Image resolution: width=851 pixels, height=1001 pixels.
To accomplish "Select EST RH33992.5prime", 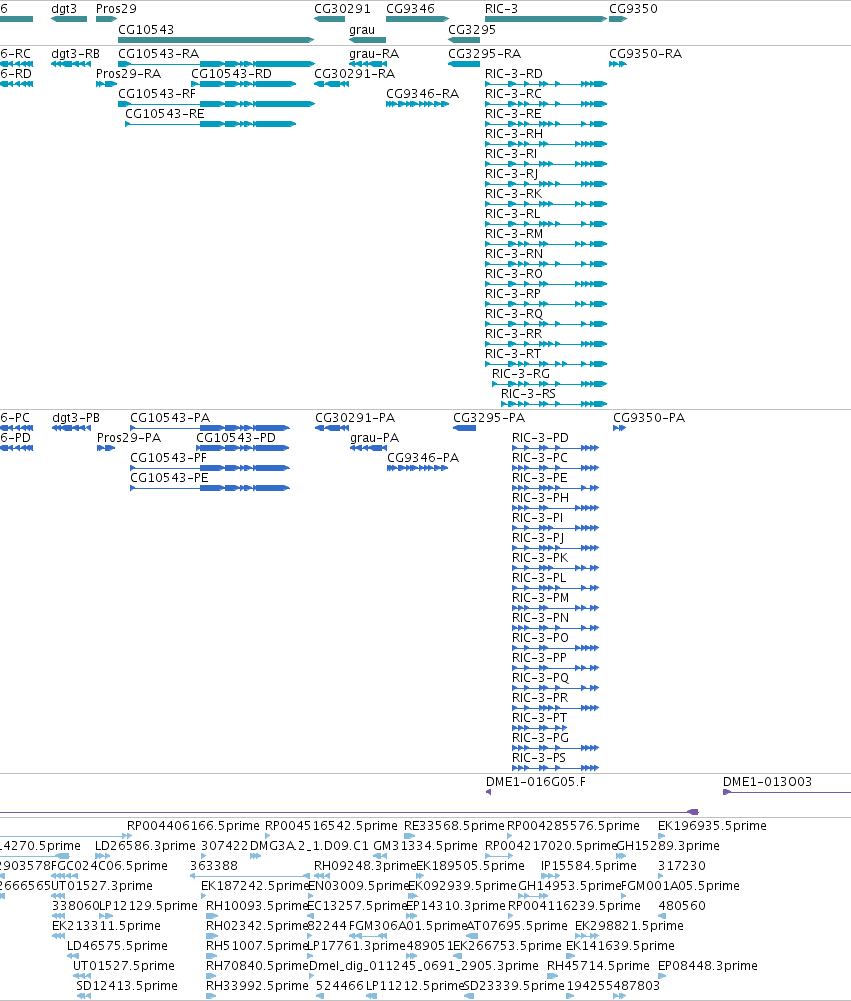I will tap(211, 996).
